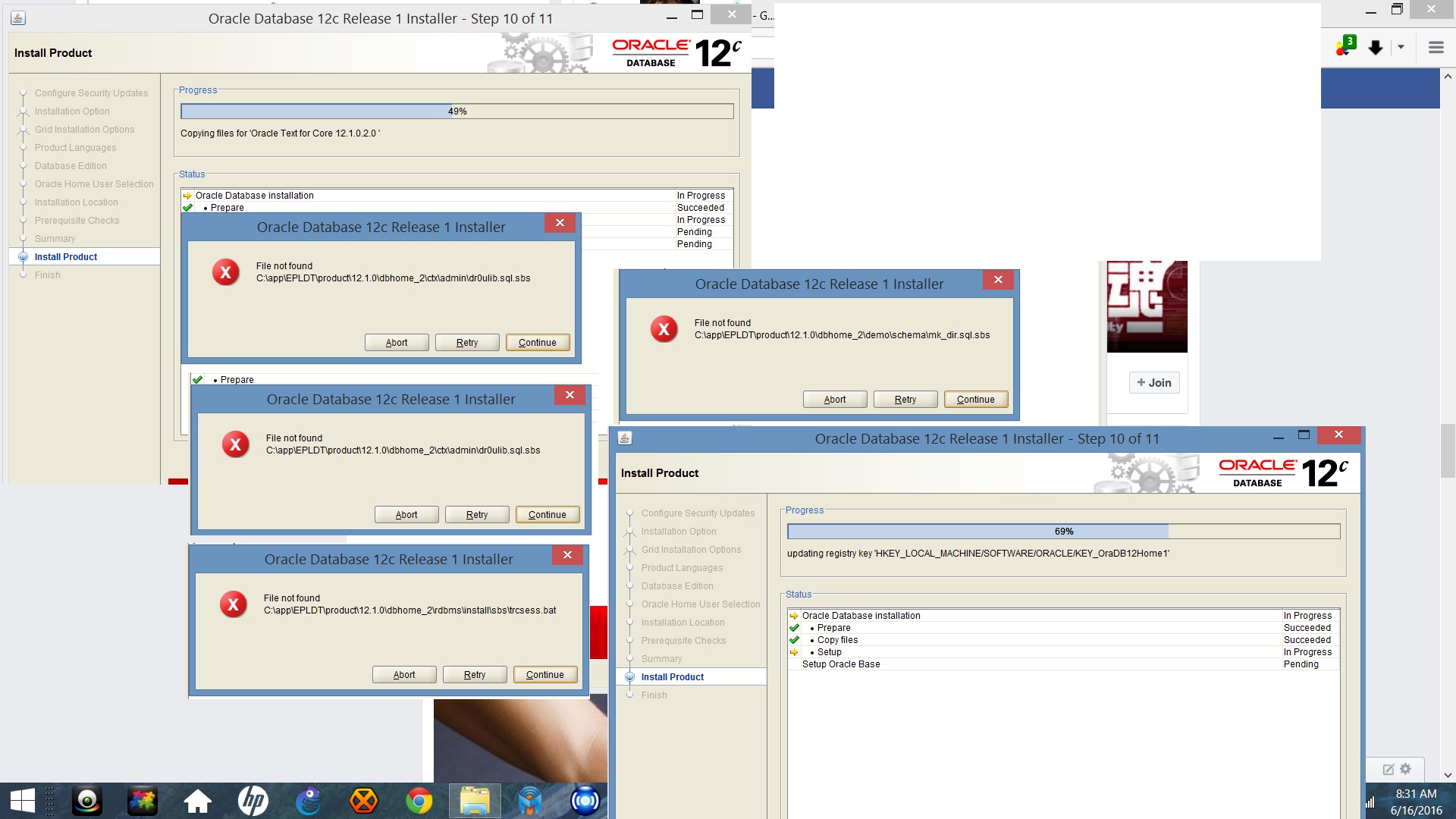
Task: Click the red group thumbnail above Join
Action: click(x=1147, y=306)
